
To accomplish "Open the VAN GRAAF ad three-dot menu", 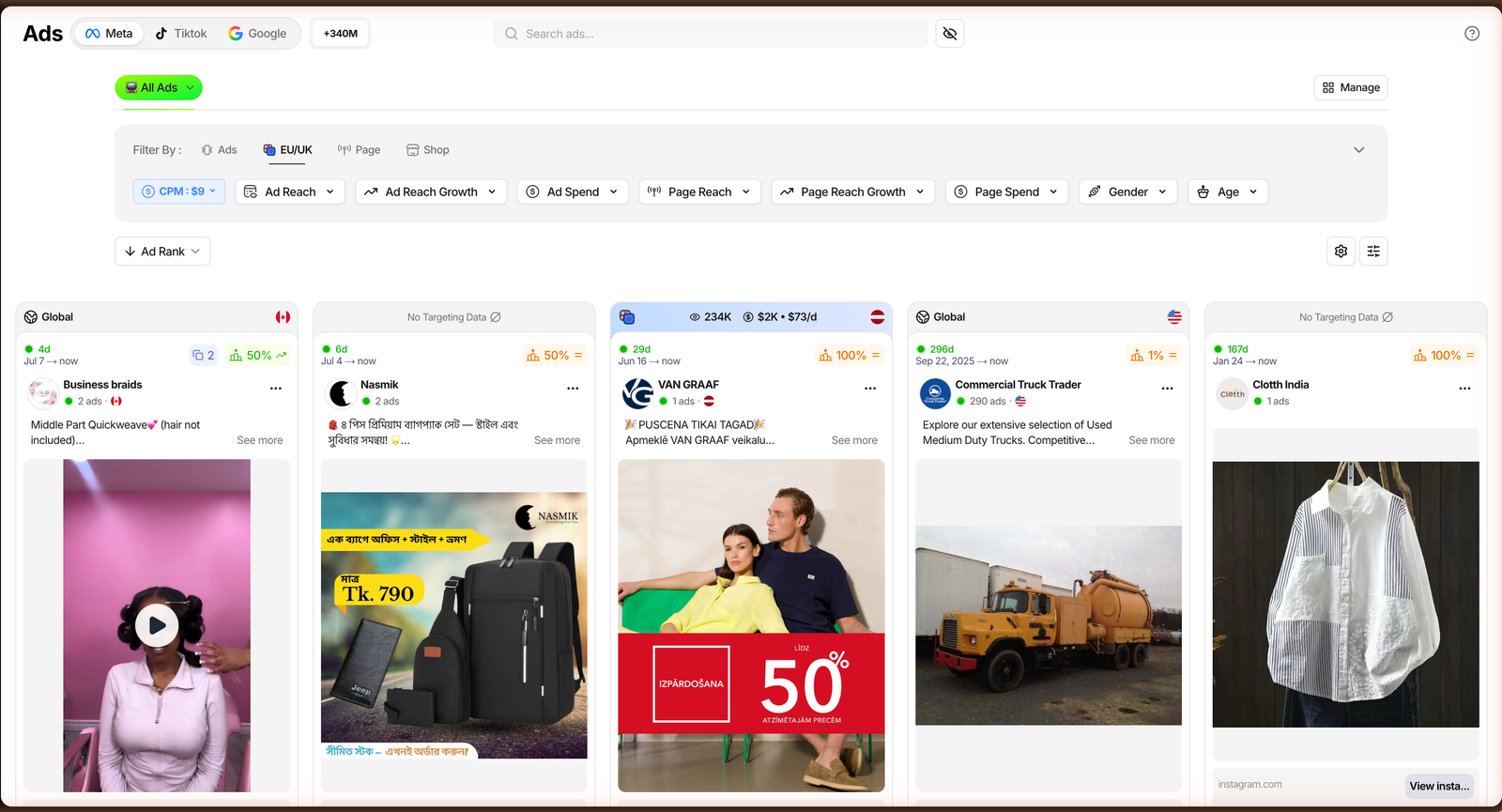I will coord(870,388).
